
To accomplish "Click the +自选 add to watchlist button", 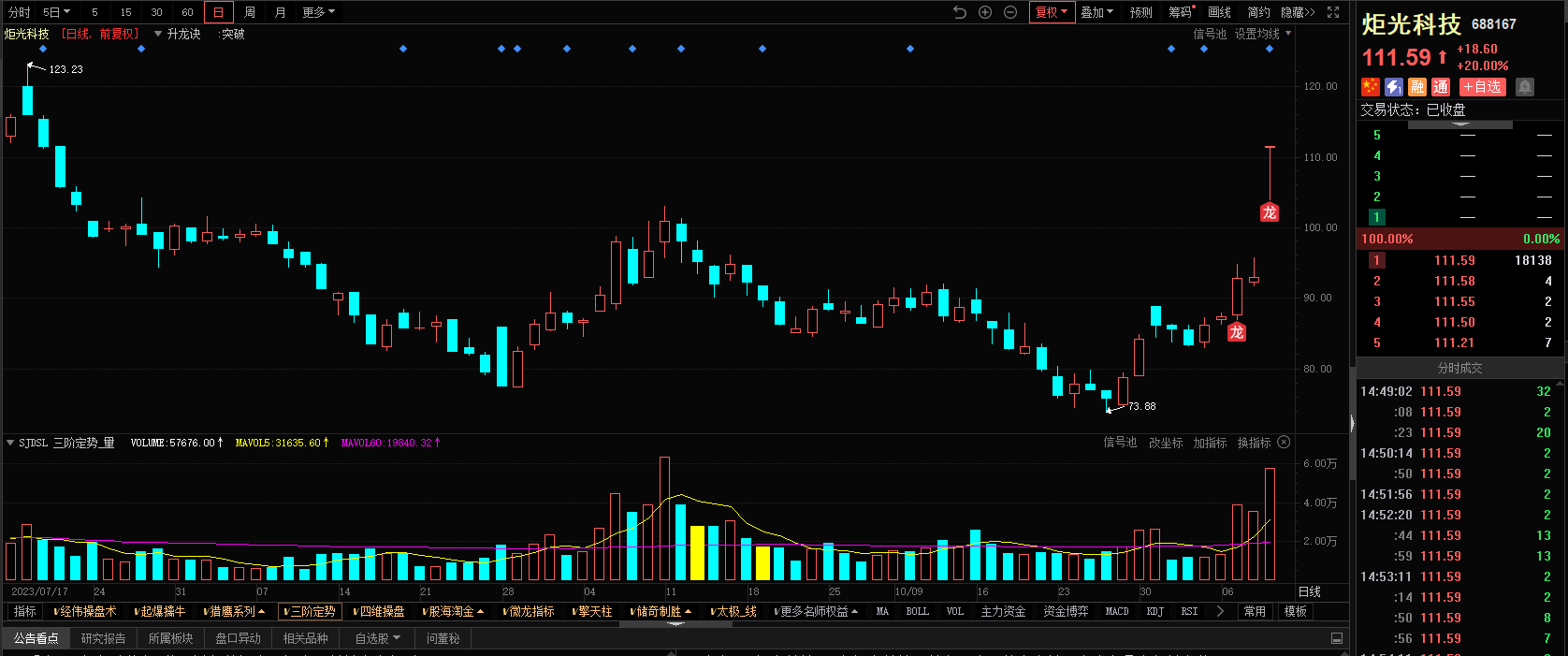I will point(1483,87).
